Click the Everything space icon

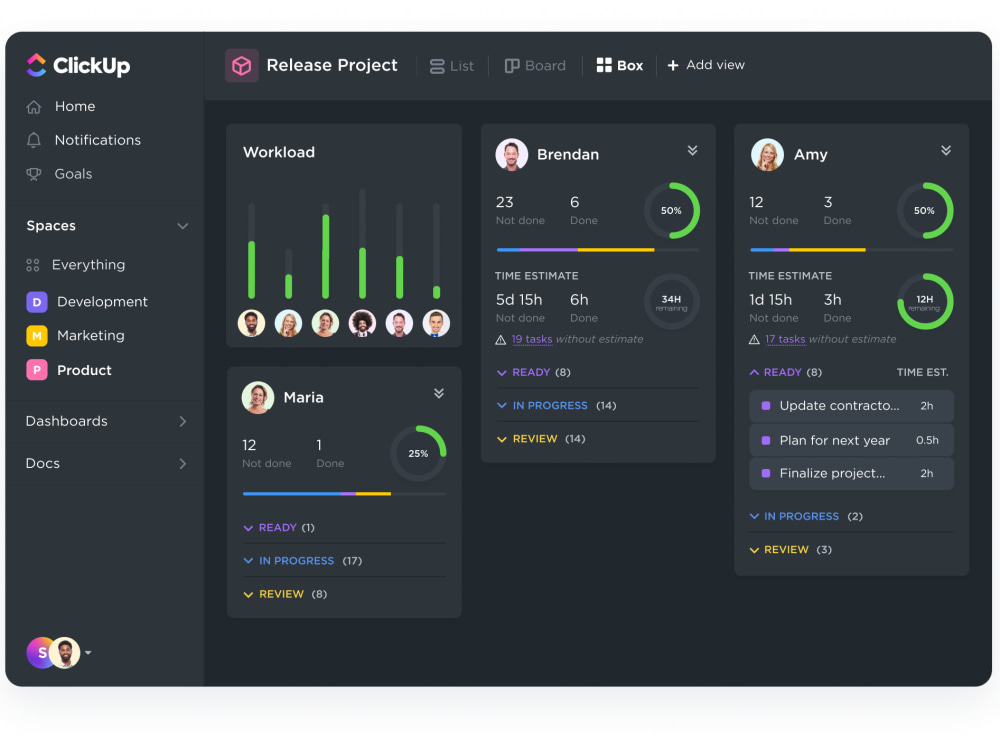(33, 264)
